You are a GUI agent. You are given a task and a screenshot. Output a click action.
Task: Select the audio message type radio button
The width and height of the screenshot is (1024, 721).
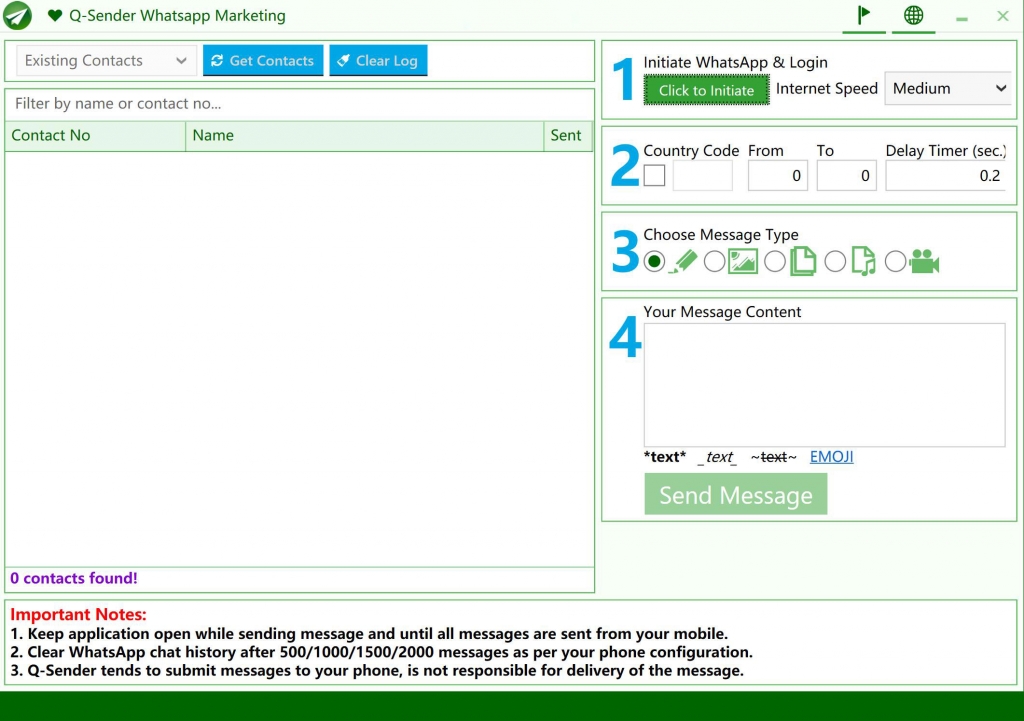(835, 261)
